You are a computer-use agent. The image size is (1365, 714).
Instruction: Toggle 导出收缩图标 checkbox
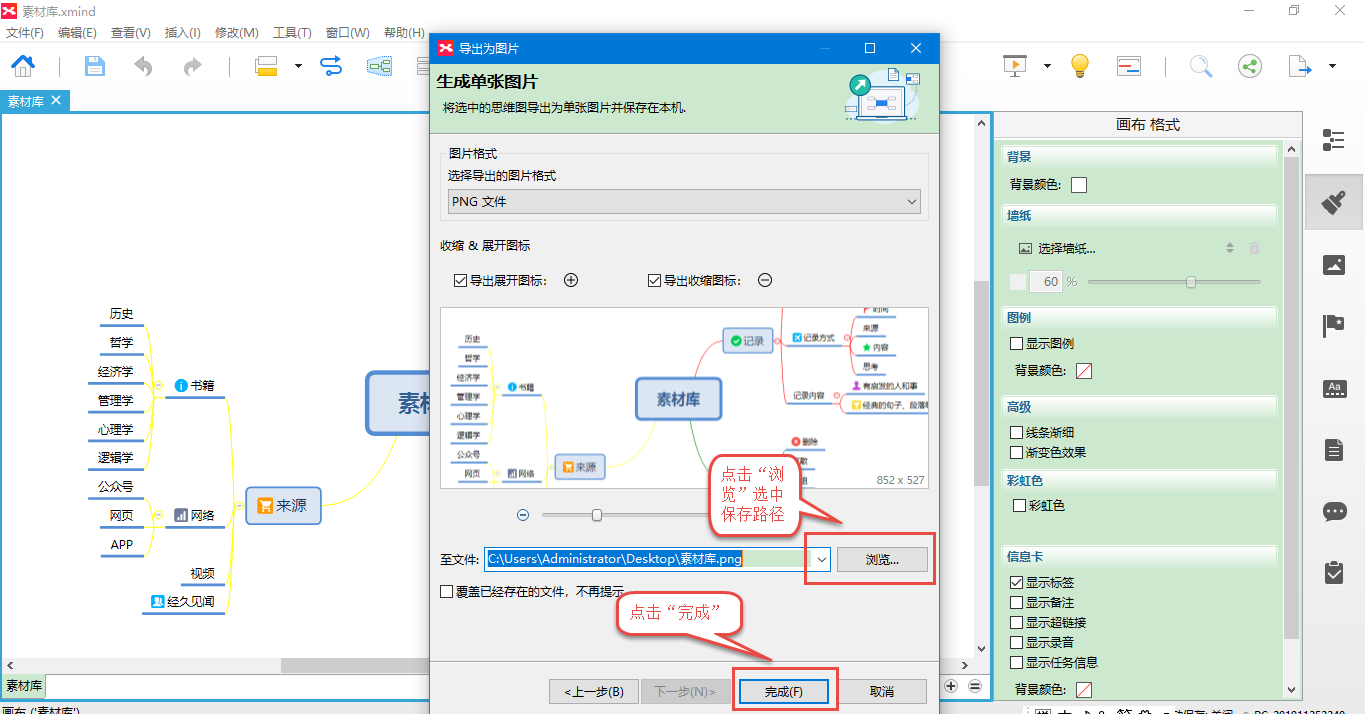tap(654, 281)
